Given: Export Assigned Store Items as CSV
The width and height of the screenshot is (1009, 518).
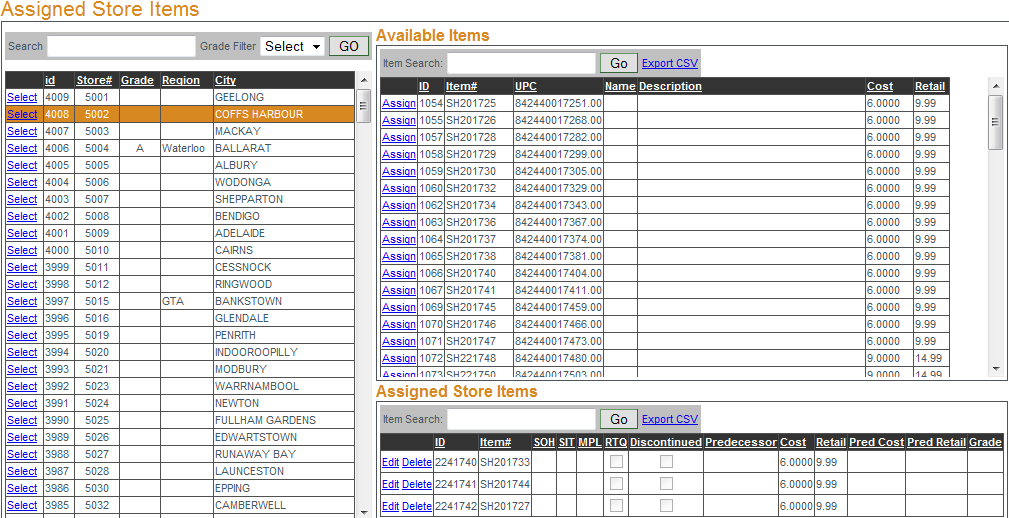Looking at the screenshot, I should (x=670, y=419).
